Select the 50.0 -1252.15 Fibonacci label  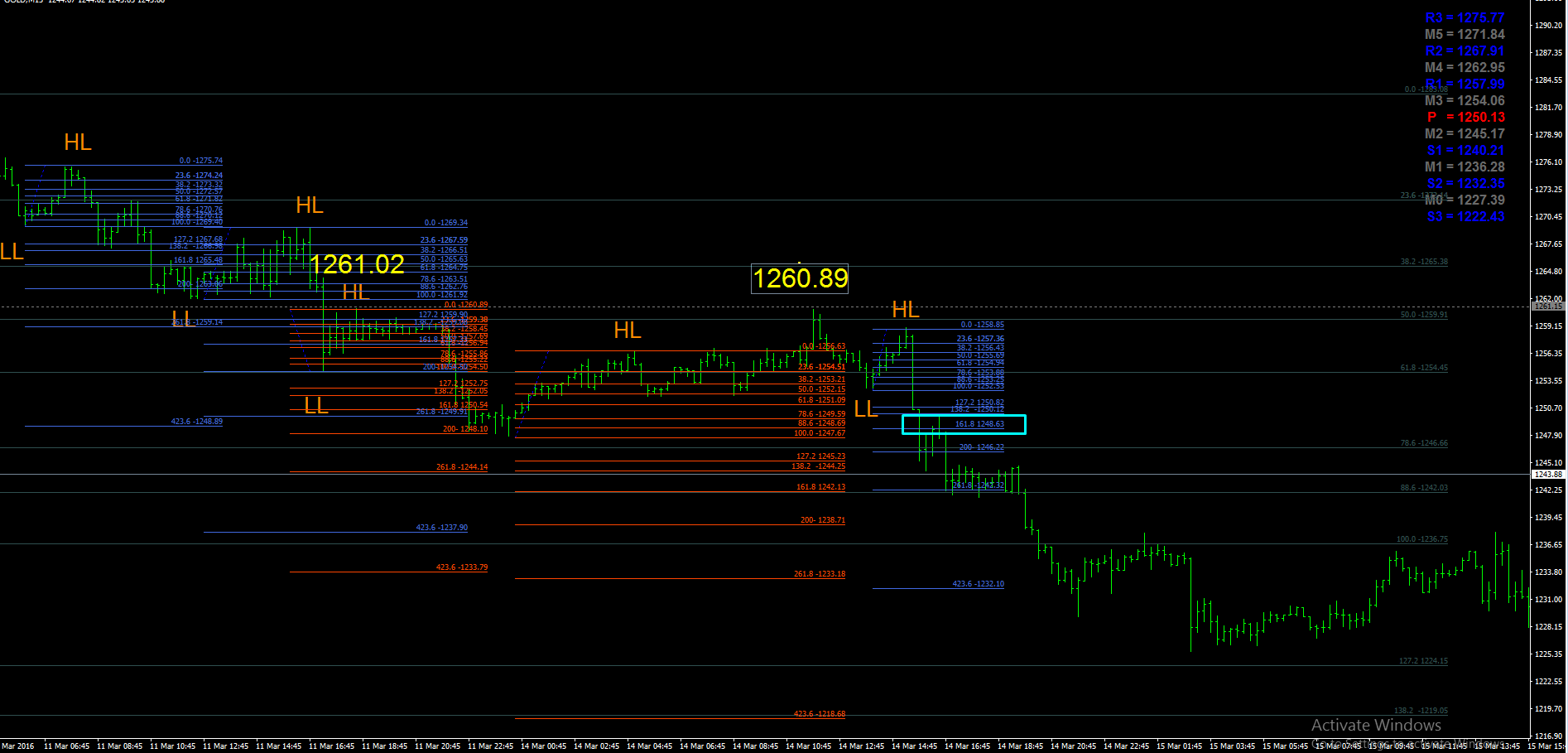tap(822, 389)
